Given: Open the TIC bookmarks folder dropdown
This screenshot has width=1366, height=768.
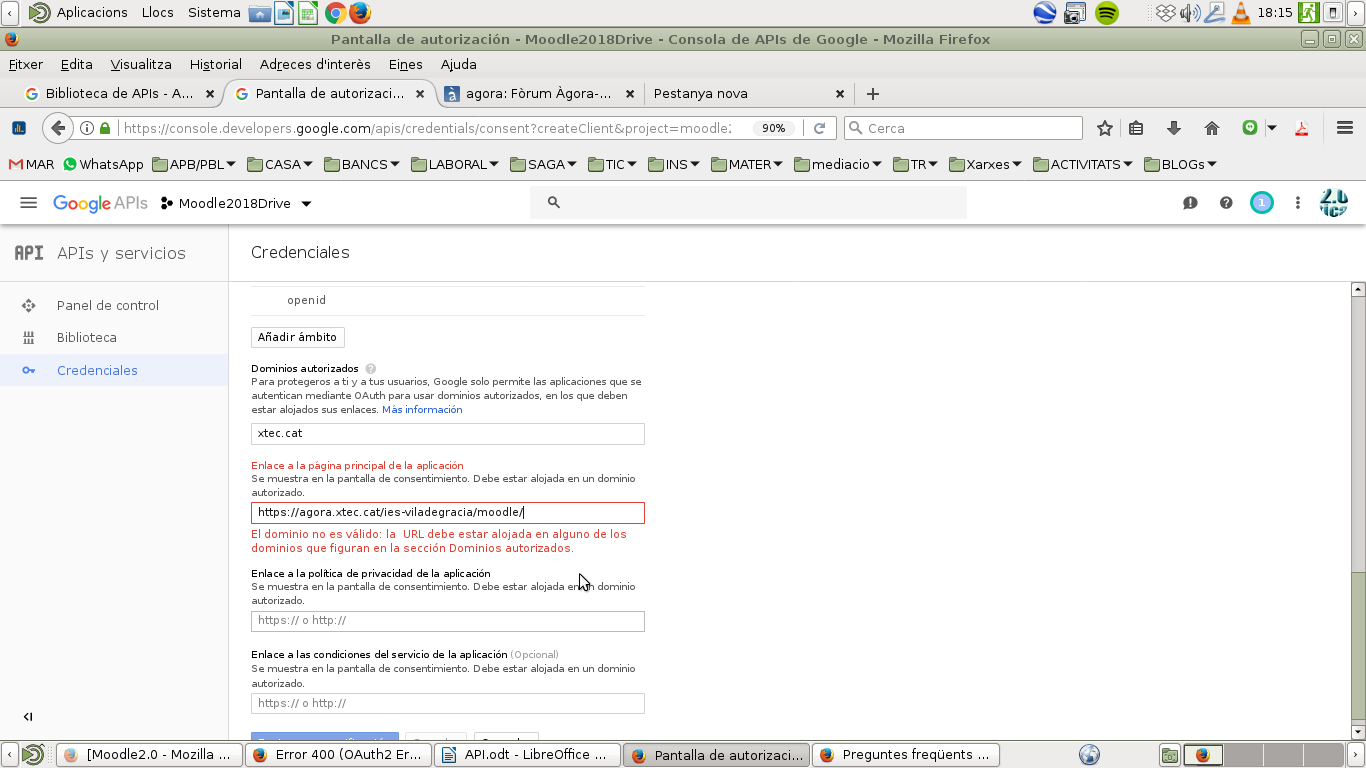Looking at the screenshot, I should click(x=612, y=164).
